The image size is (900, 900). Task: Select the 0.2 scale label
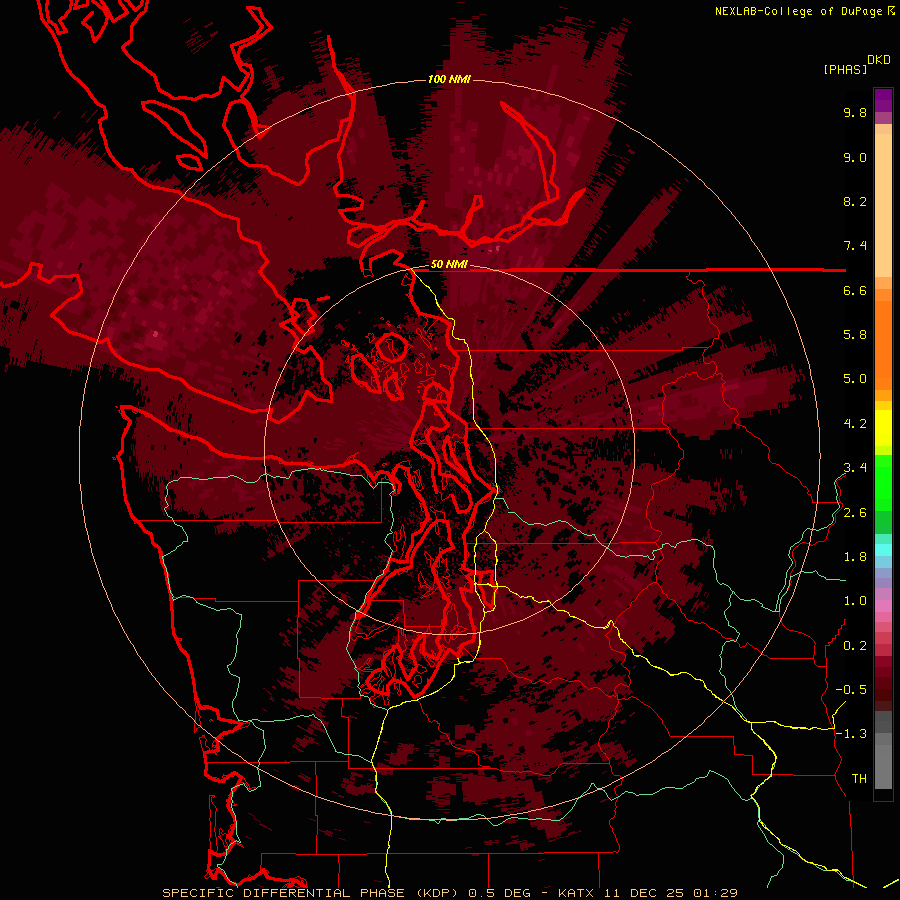tap(855, 646)
